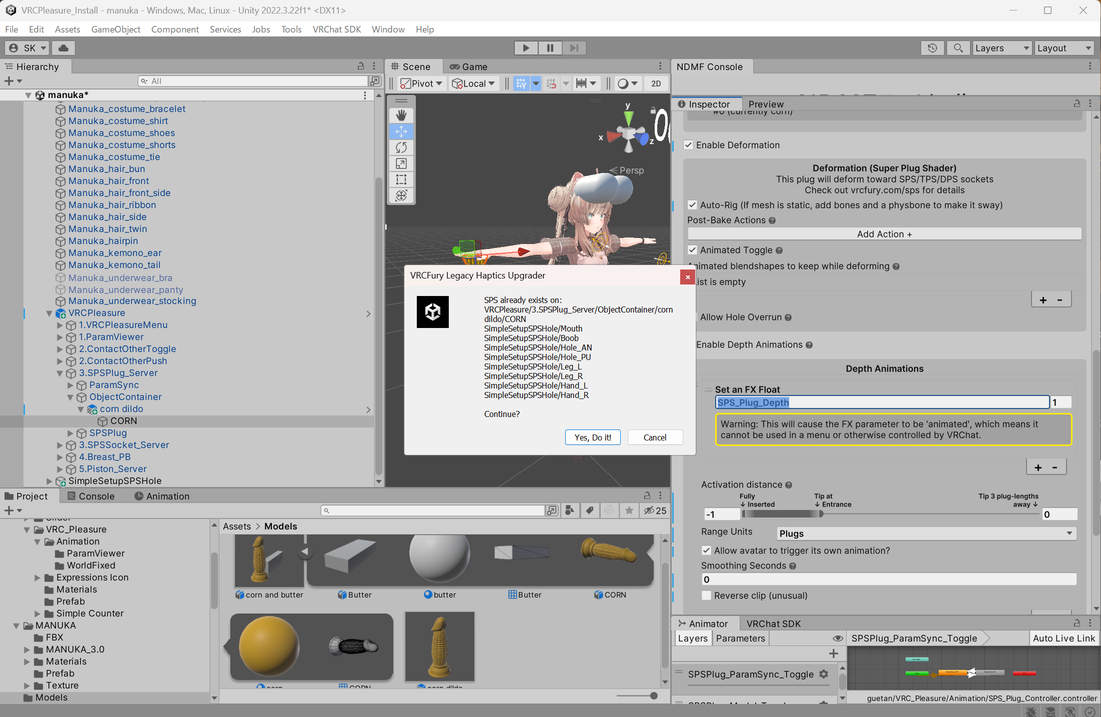The height and width of the screenshot is (717, 1101).
Task: Click the favorites star icon in Project
Action: point(629,511)
